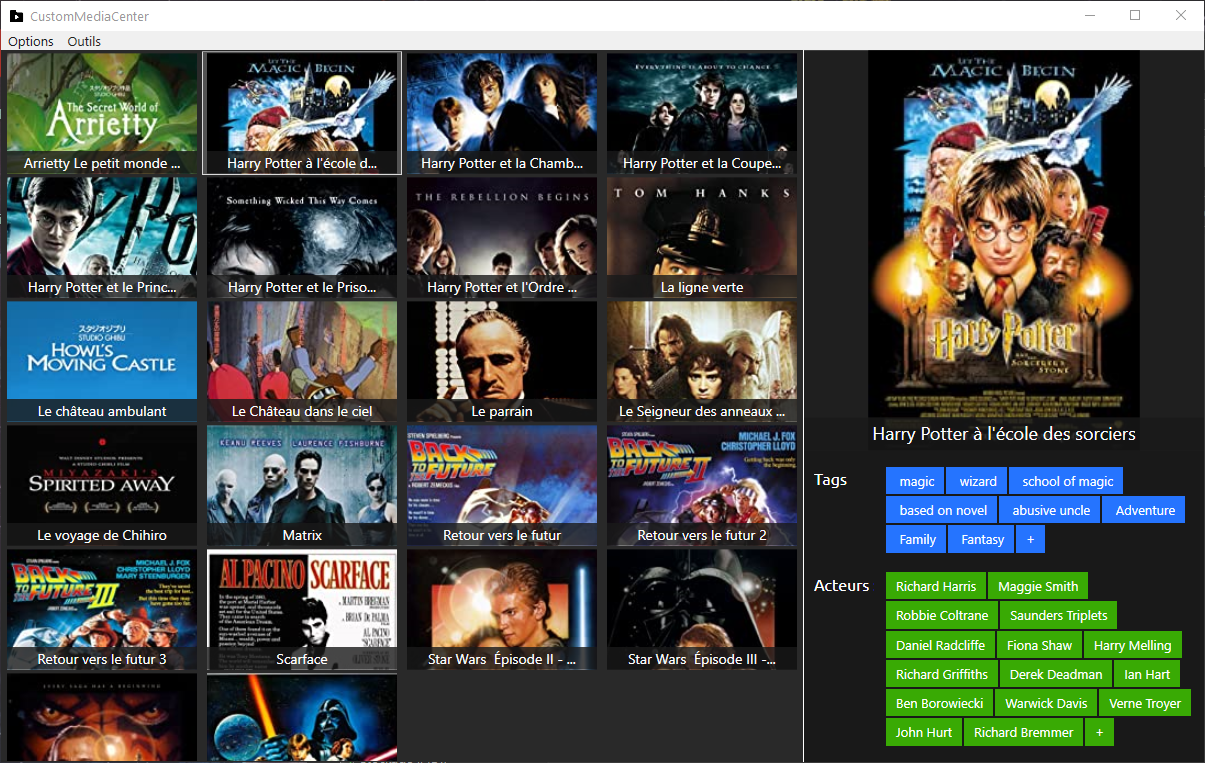This screenshot has height=763, width=1205.
Task: Click the 'magic' tag
Action: [x=916, y=481]
